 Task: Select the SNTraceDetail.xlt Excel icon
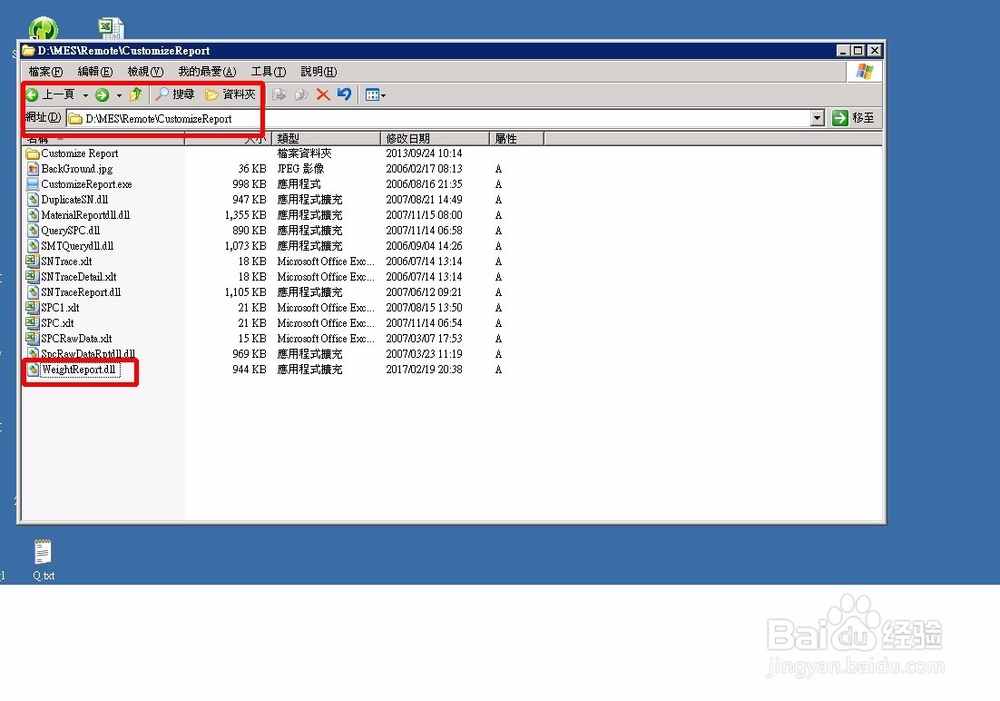tap(32, 276)
